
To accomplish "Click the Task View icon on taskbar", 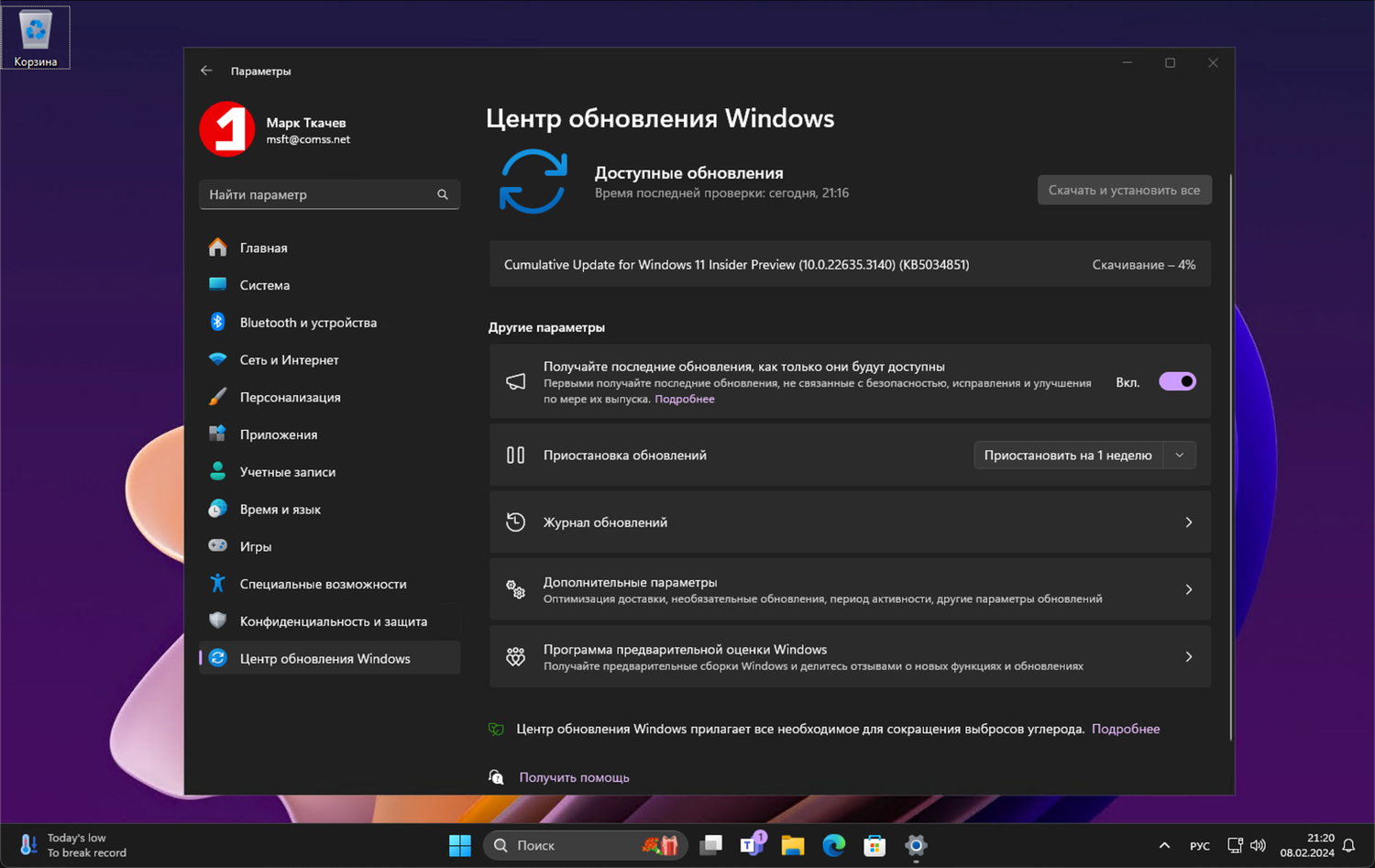I will click(711, 845).
